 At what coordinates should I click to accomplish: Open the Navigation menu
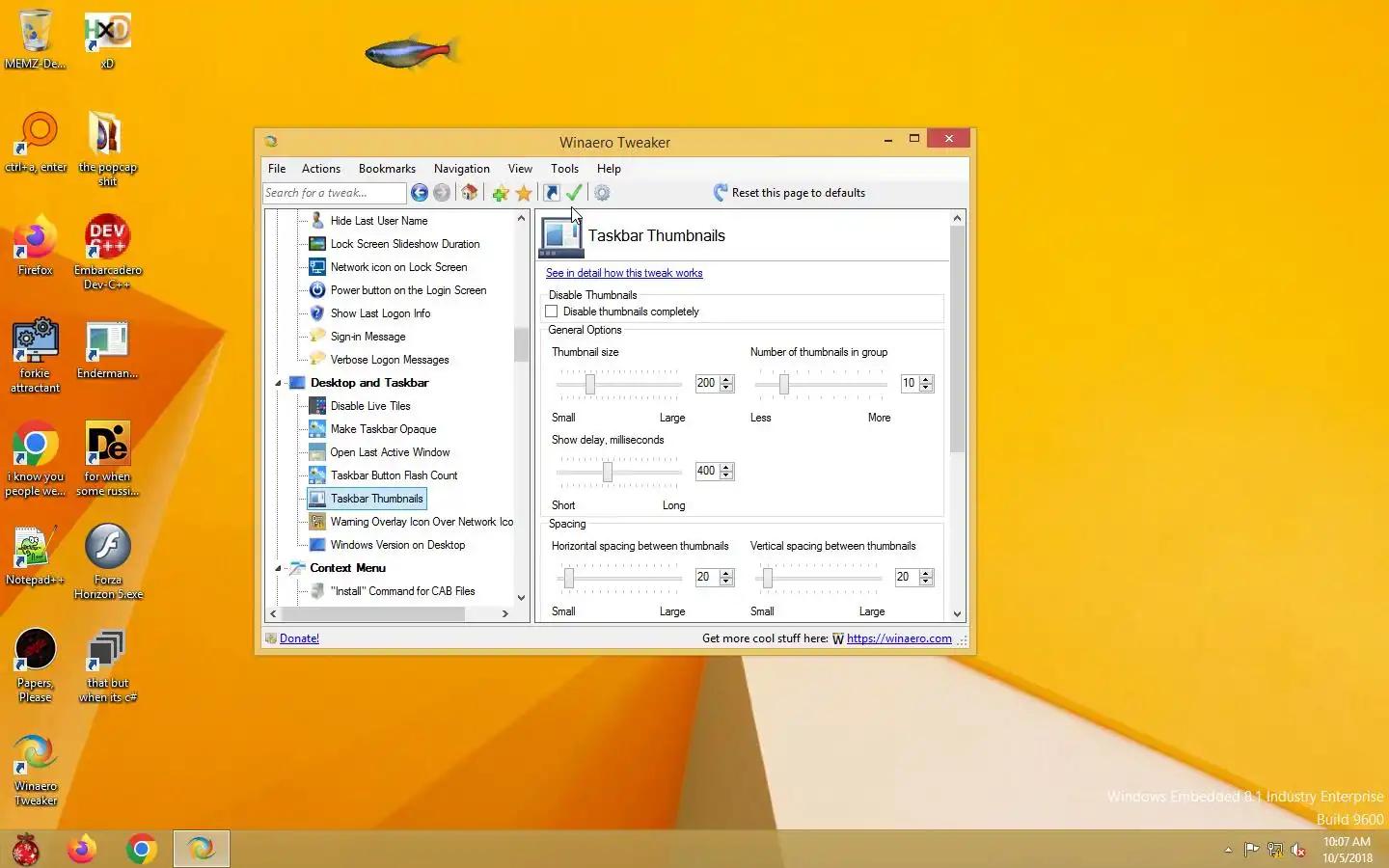pyautogui.click(x=462, y=168)
